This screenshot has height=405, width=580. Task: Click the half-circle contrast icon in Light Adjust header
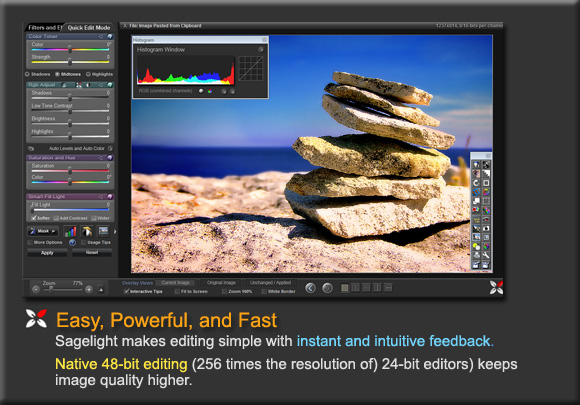coord(88,85)
